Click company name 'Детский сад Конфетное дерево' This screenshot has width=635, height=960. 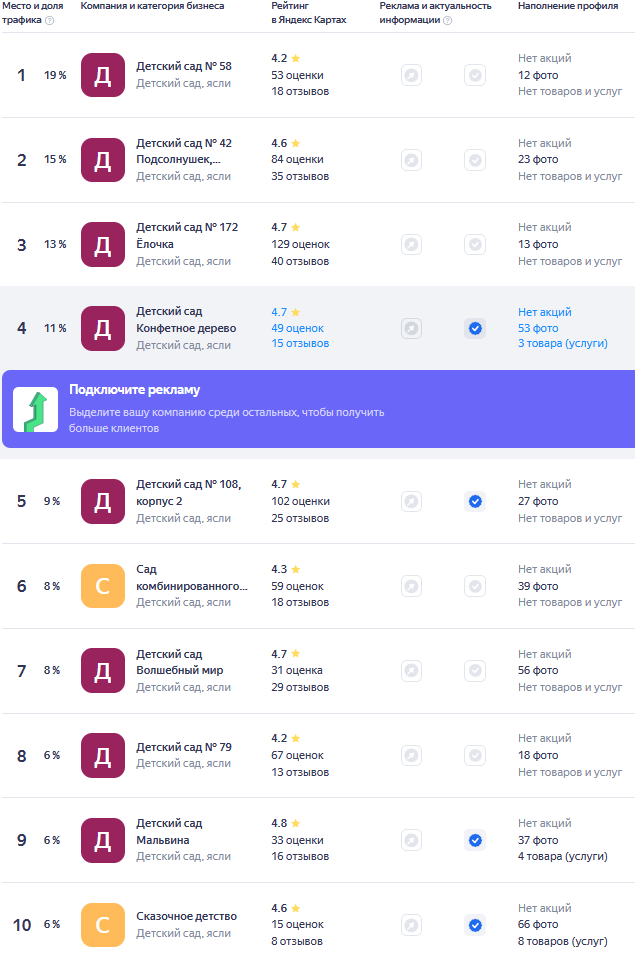click(x=186, y=320)
